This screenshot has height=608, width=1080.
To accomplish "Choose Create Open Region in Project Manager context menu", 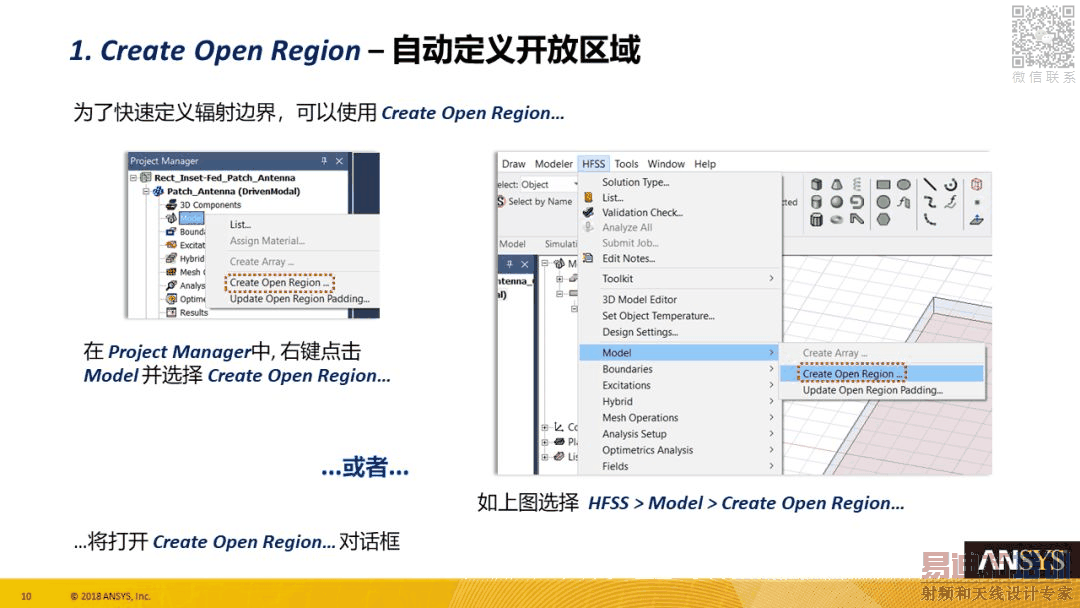I will 279,282.
